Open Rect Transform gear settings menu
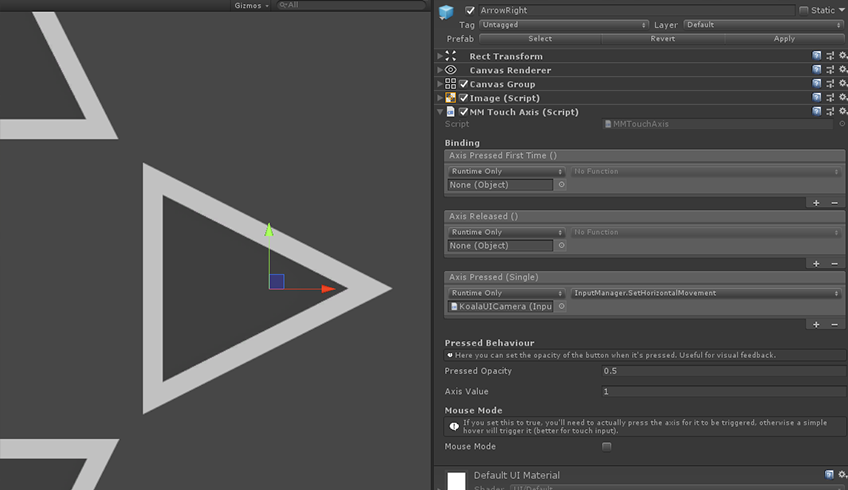The image size is (848, 490). click(x=843, y=56)
